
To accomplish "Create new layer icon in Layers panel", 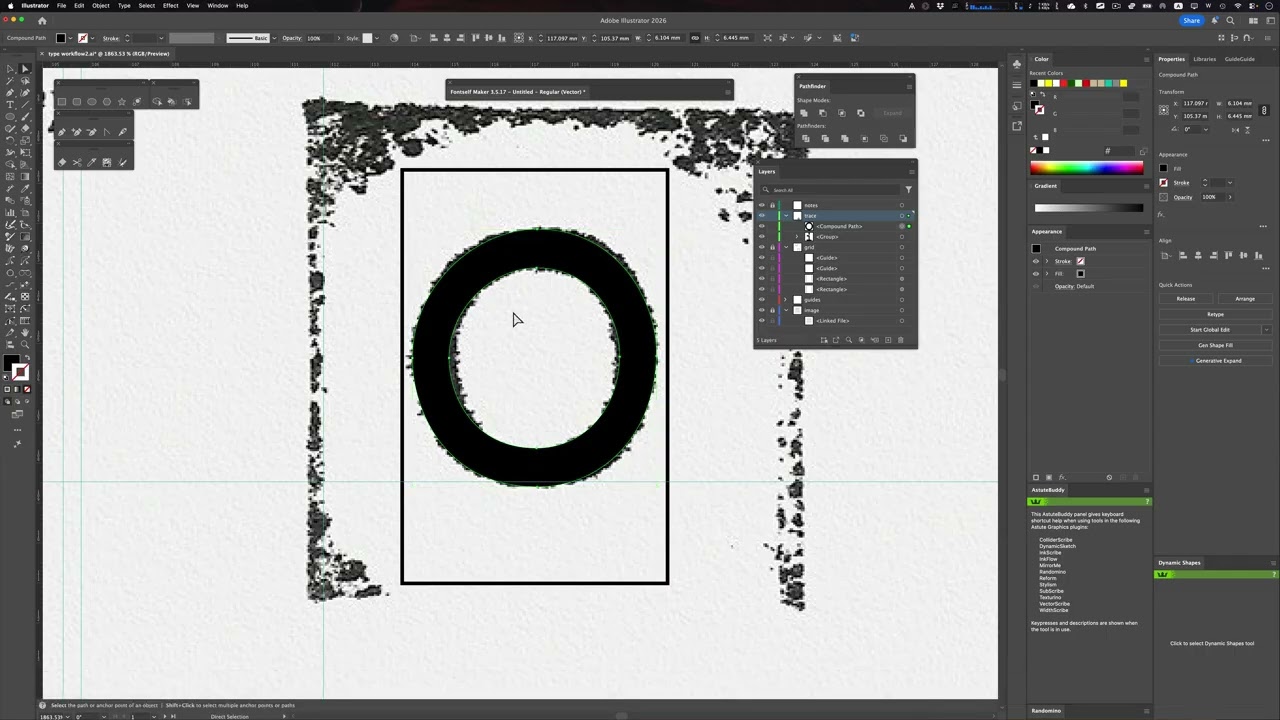I will coord(888,340).
